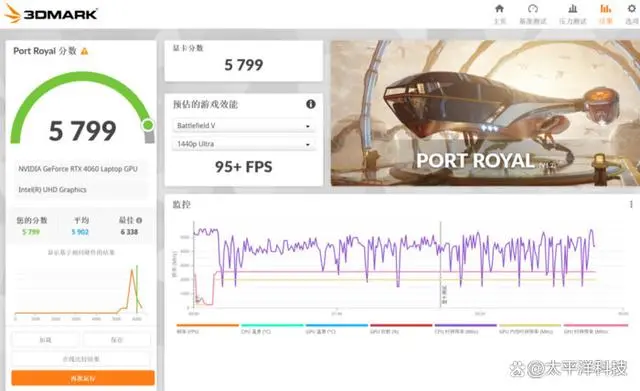Open the three-dot menu in monitoring panel
640x391 pixels.
coord(631,204)
